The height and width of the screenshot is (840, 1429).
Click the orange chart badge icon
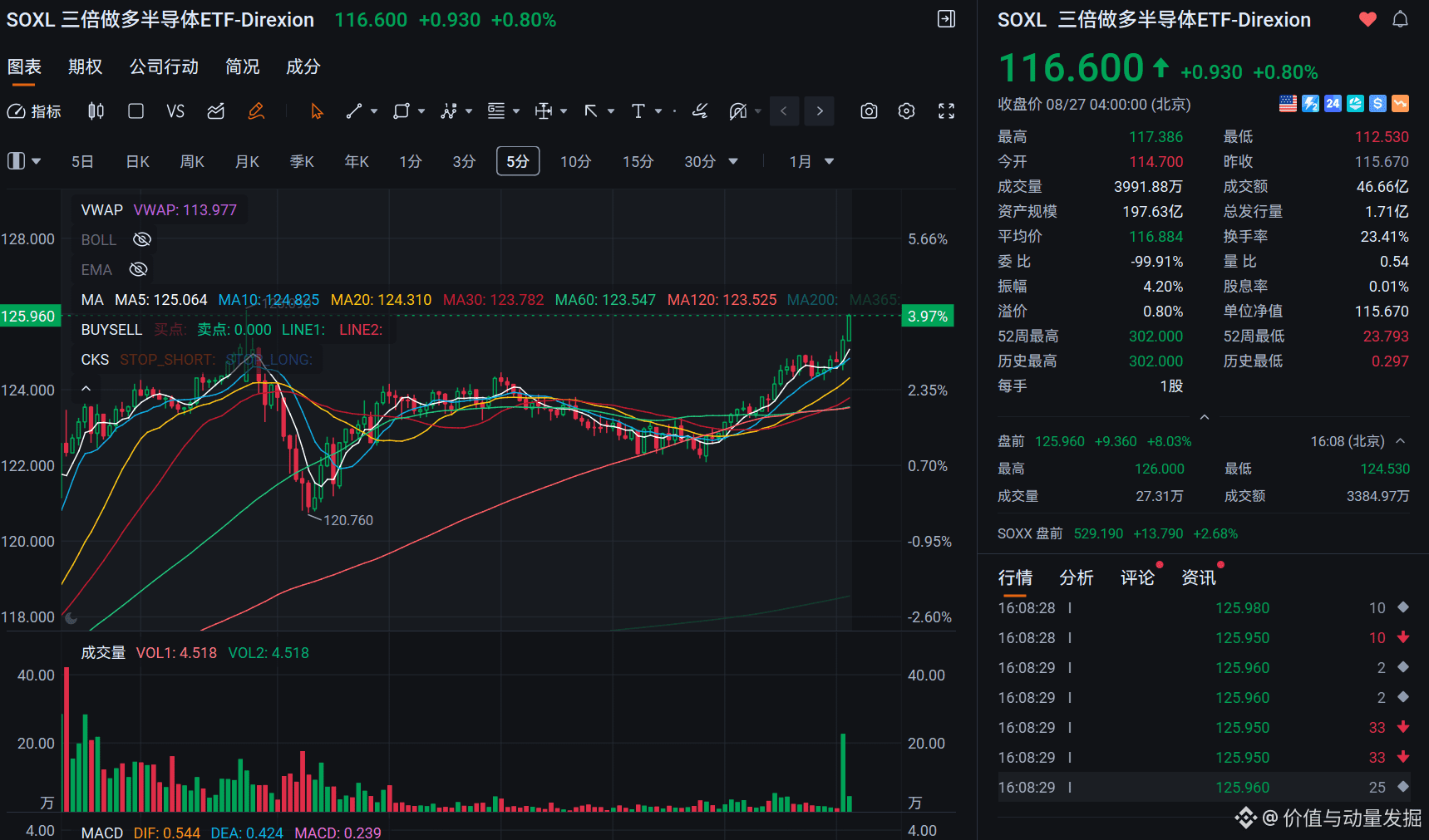pos(1401,104)
